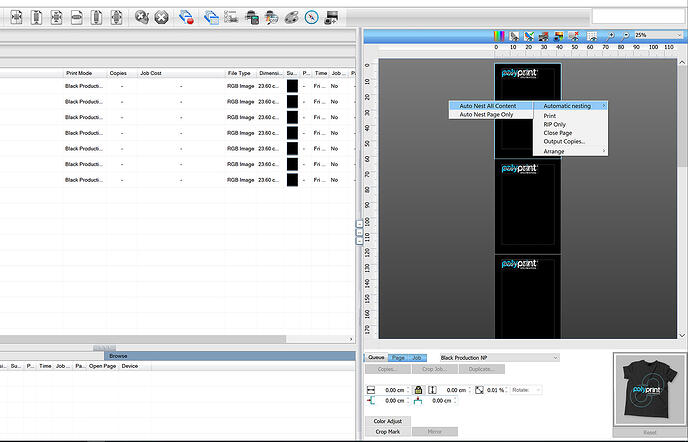Click the t-shirt preview thumbnail

(649, 390)
